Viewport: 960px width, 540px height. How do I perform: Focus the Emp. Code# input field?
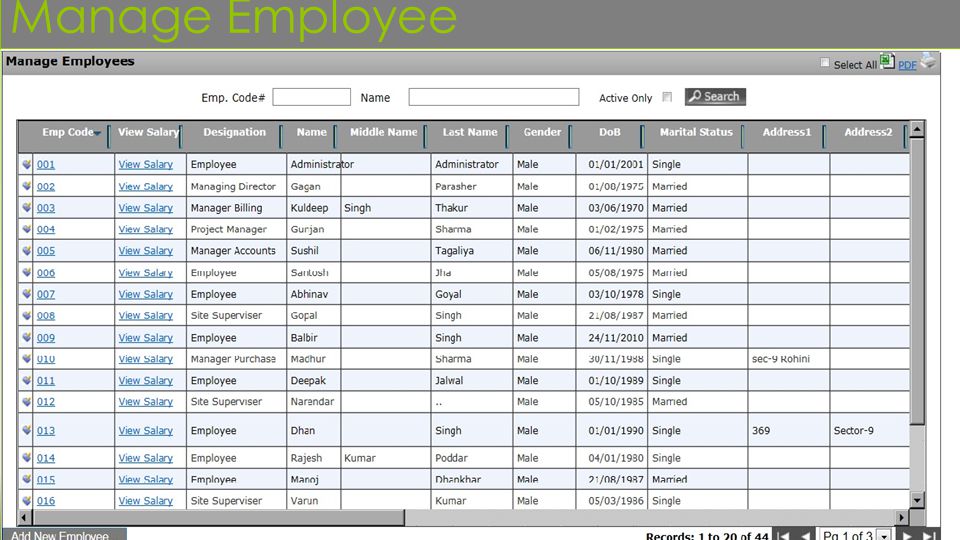[x=312, y=97]
